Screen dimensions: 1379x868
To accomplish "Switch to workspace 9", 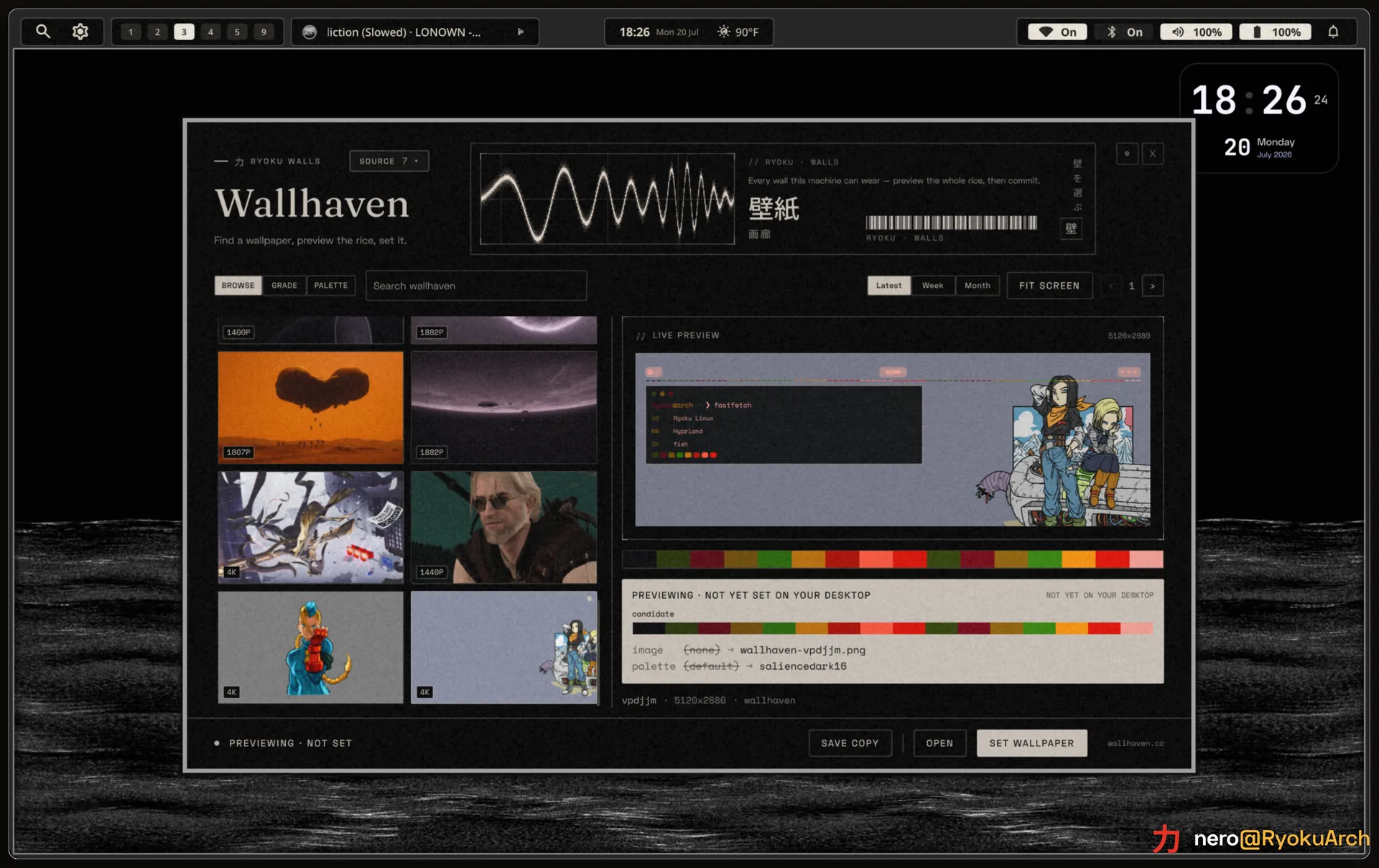I will pyautogui.click(x=264, y=32).
